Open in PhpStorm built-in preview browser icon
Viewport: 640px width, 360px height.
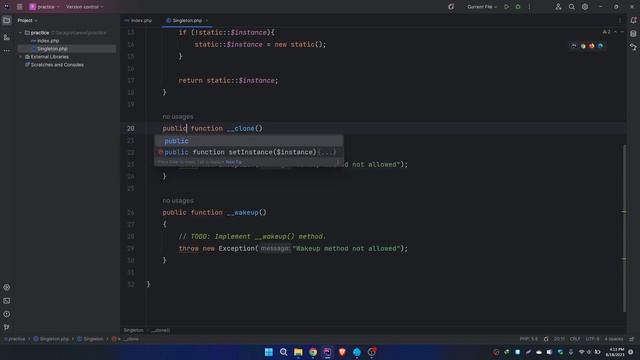pyautogui.click(x=573, y=46)
